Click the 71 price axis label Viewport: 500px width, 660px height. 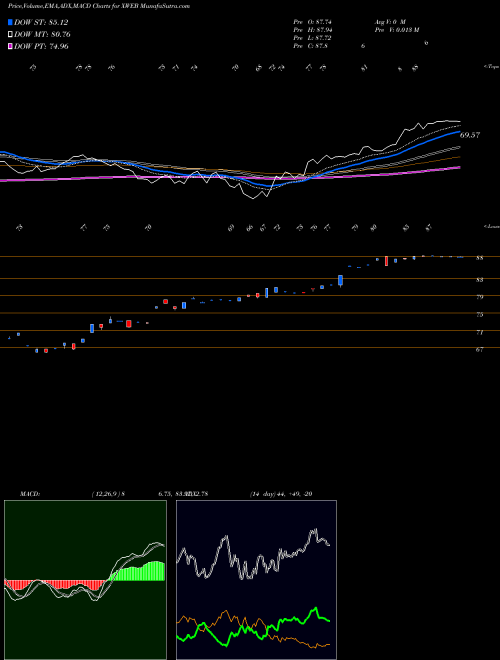point(479,332)
